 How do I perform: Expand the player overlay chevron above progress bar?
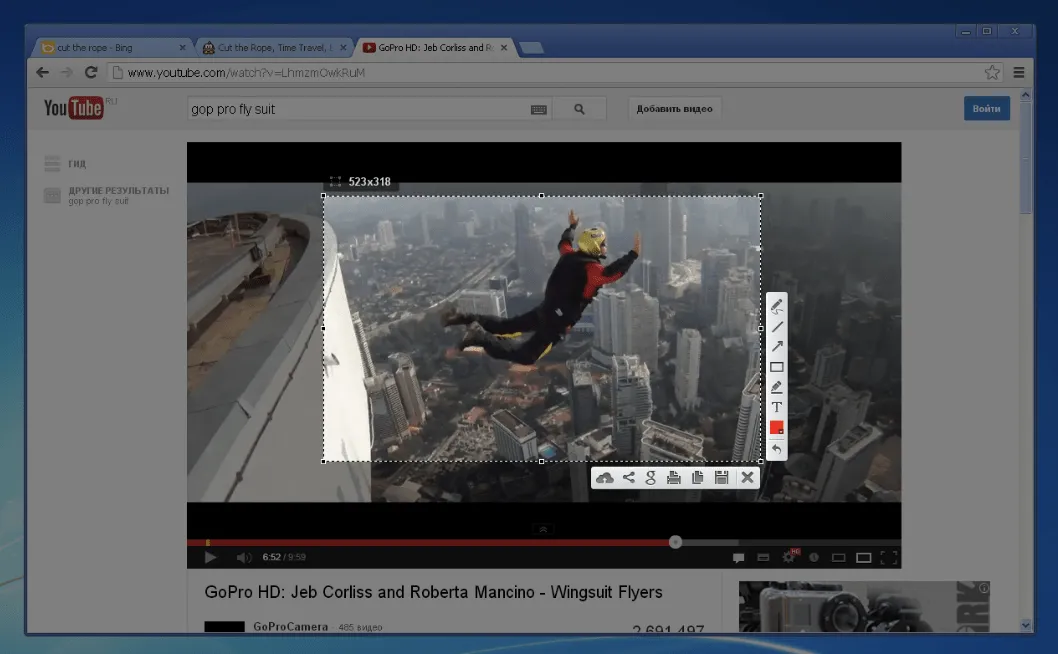point(543,529)
